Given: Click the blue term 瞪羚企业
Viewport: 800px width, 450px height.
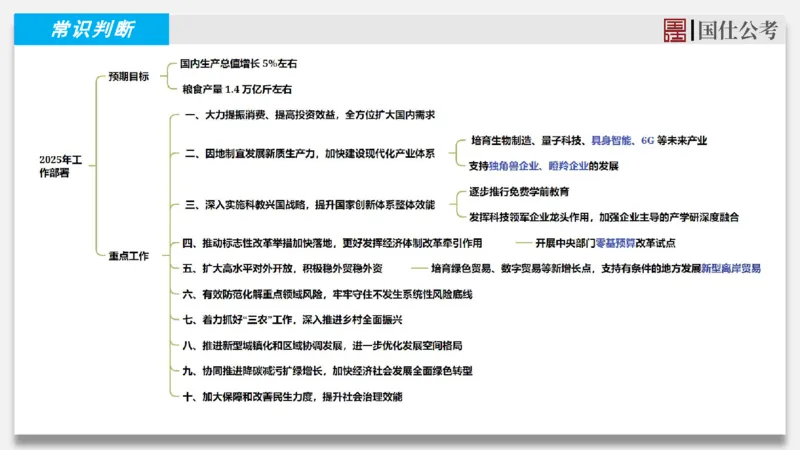Looking at the screenshot, I should point(568,166).
